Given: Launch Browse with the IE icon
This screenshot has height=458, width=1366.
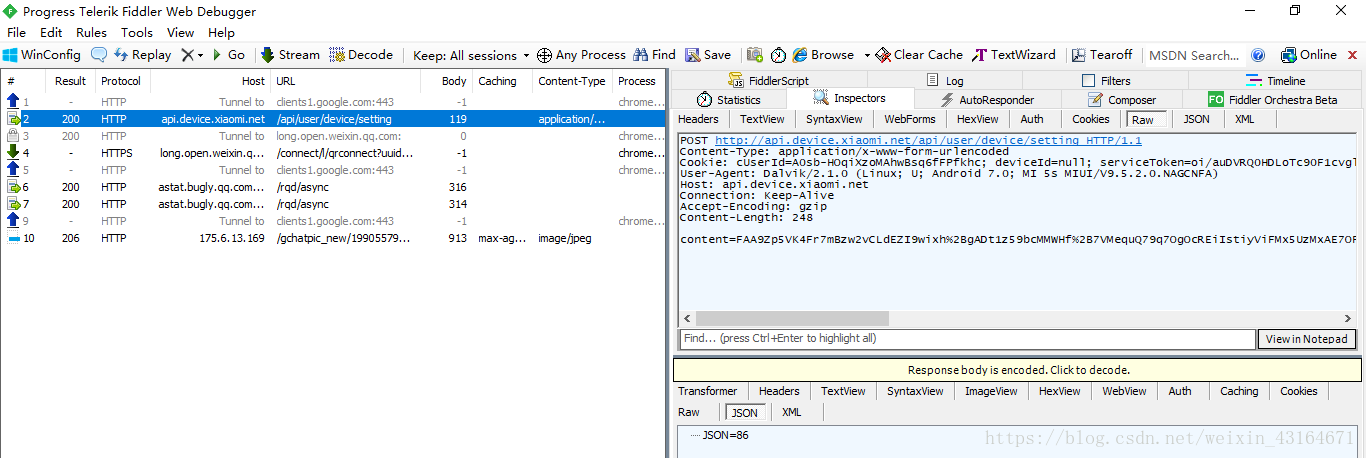Looking at the screenshot, I should [823, 55].
